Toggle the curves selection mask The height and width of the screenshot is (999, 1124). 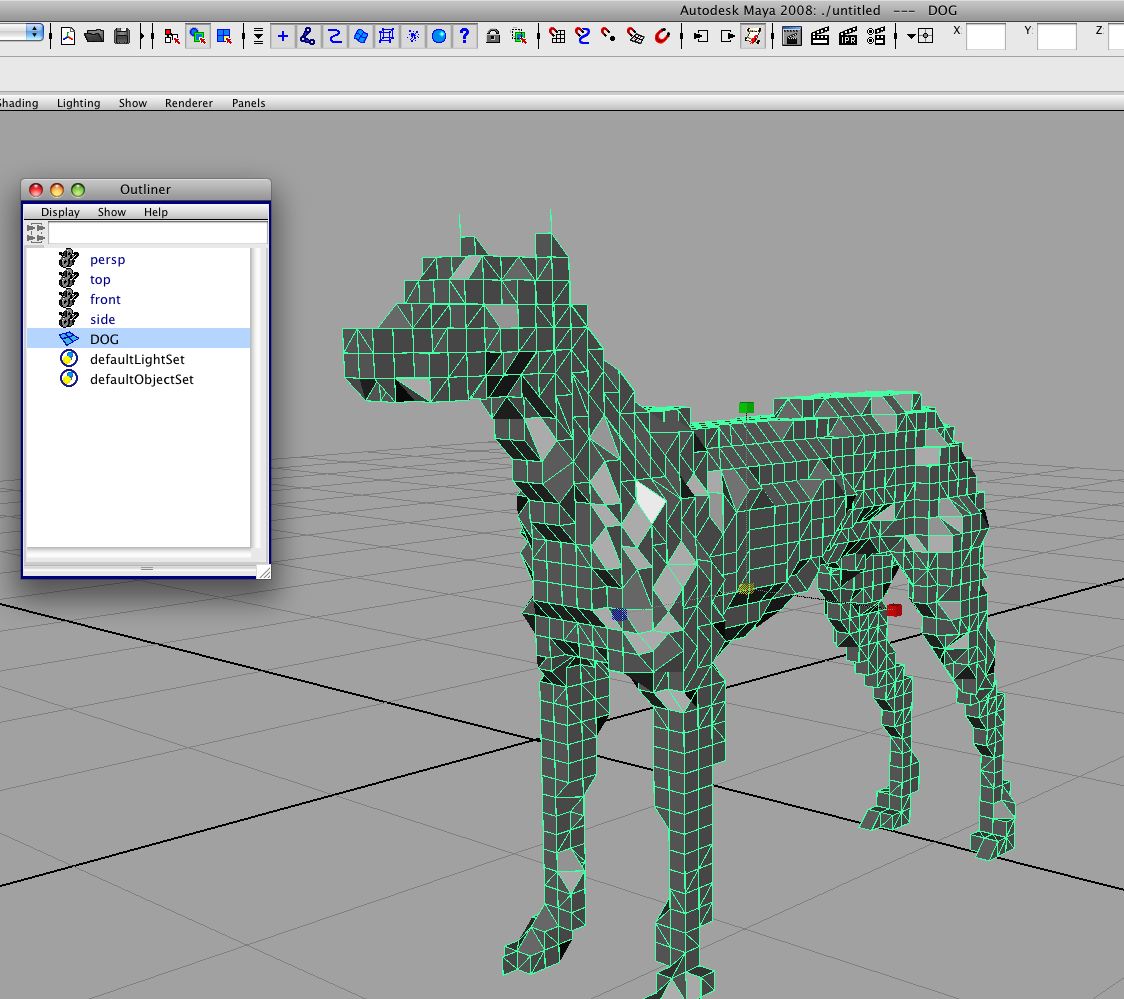(x=335, y=36)
